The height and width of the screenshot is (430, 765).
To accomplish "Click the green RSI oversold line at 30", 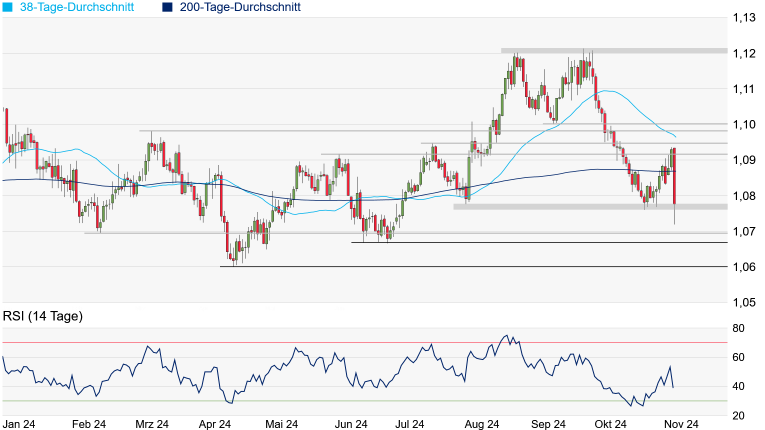I will [x=300, y=401].
